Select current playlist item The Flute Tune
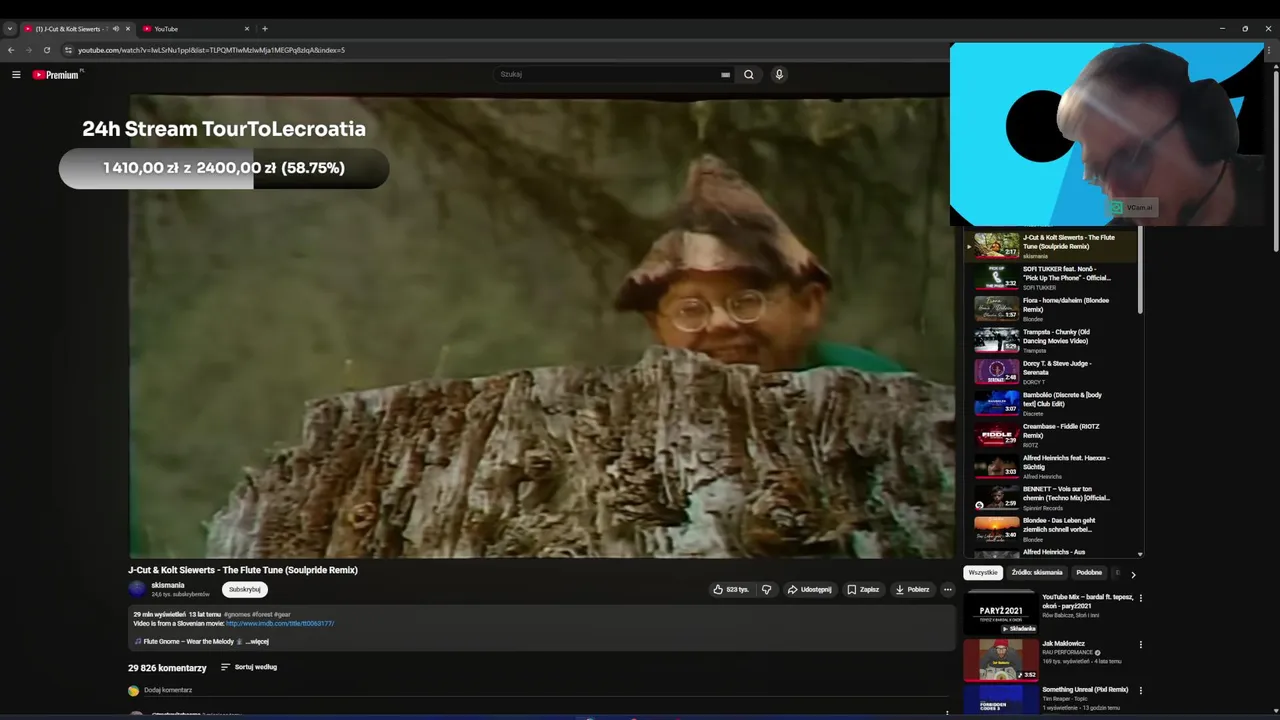This screenshot has height=720, width=1280. click(1052, 246)
